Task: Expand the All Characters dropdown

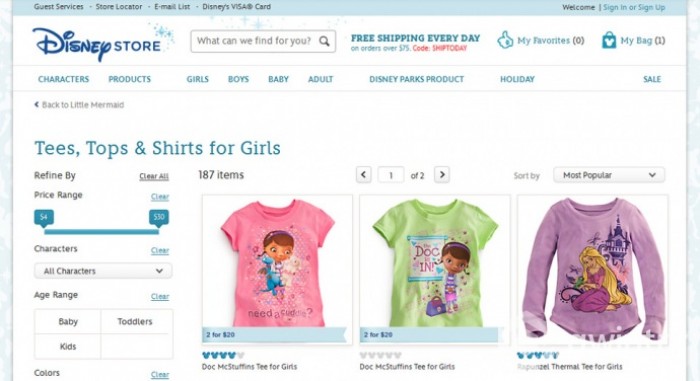Action: (x=103, y=271)
